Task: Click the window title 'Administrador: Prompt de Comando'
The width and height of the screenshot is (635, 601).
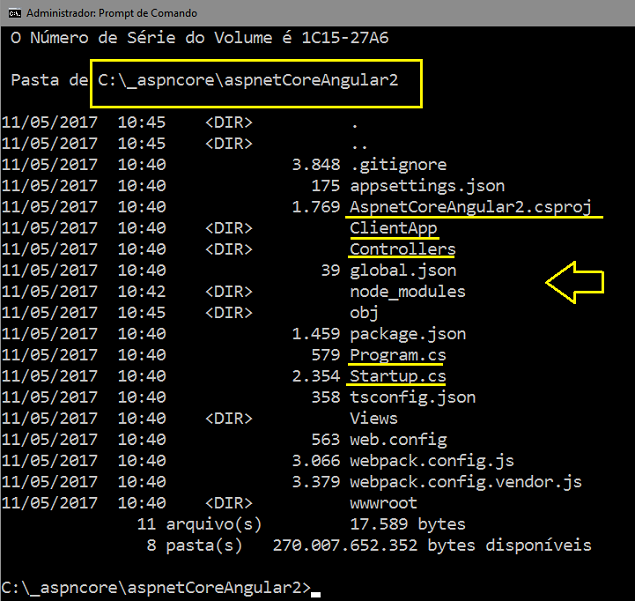Action: pyautogui.click(x=112, y=13)
